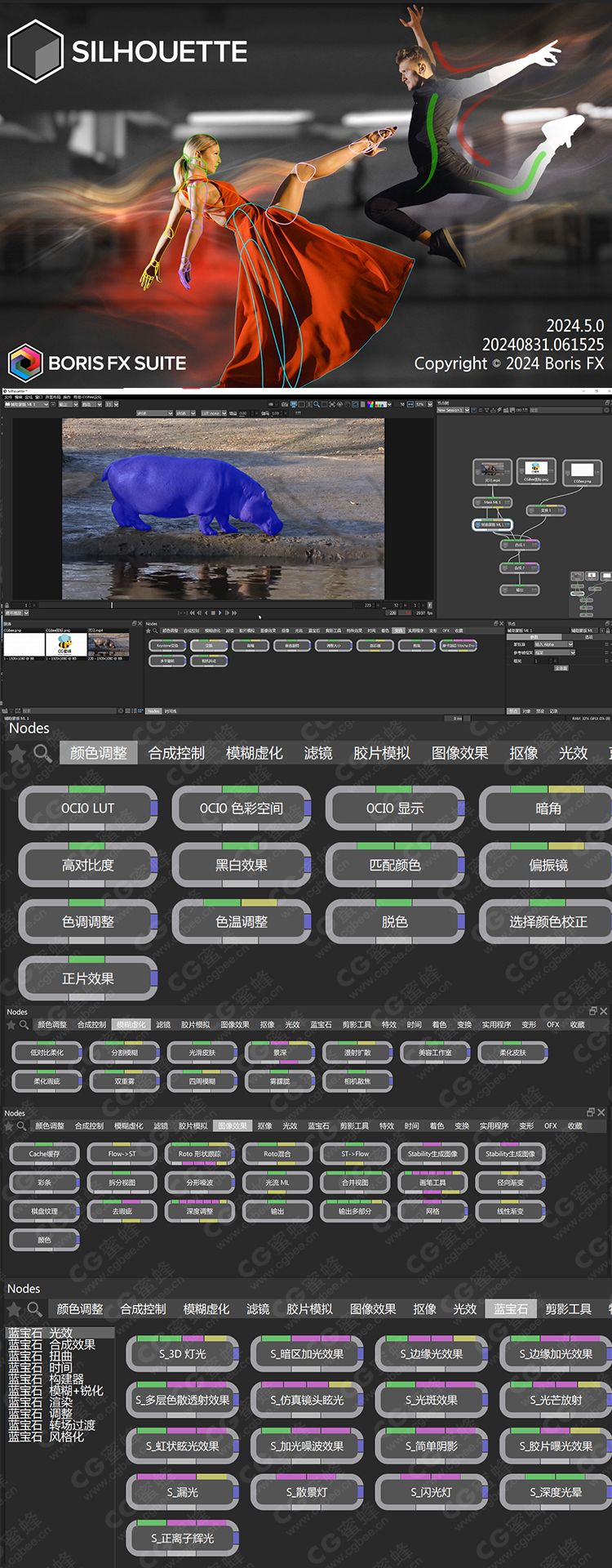Click favorites star in Sapphire nodes panel
Screen dimensions: 612x1568
pos(13,1309)
